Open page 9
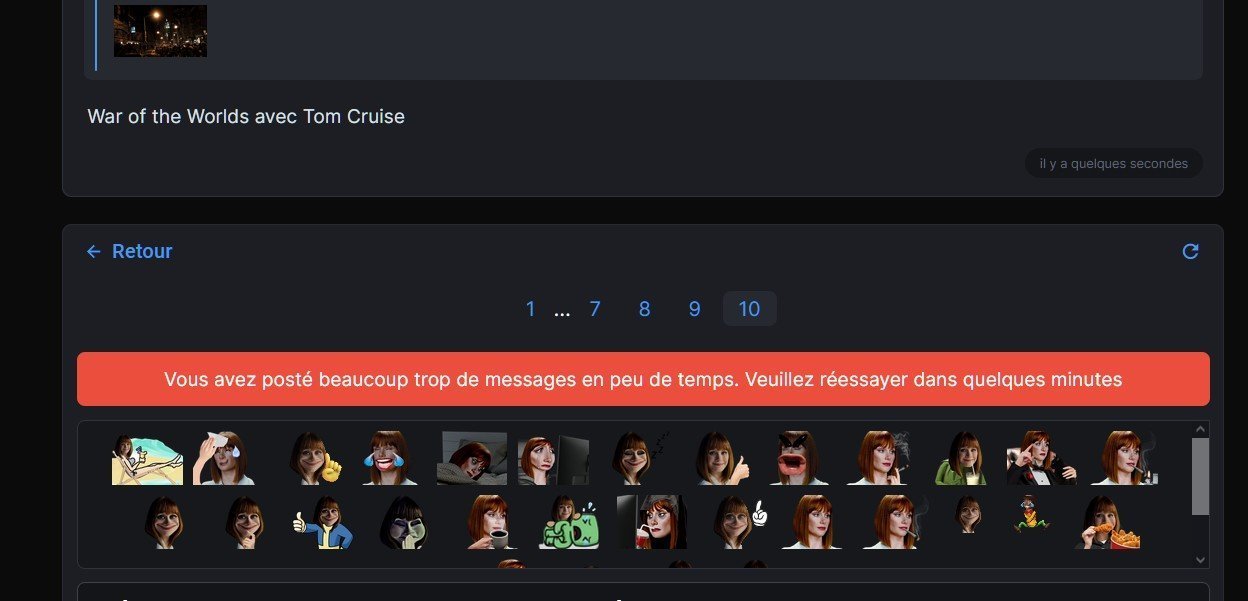1248x601 pixels. (694, 309)
